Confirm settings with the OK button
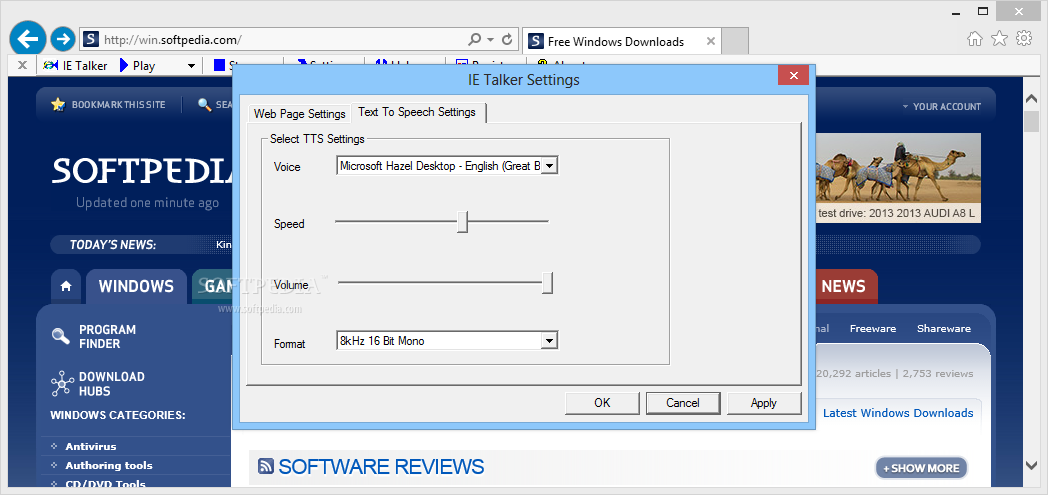Screen dimensions: 1048x495 click(602, 403)
